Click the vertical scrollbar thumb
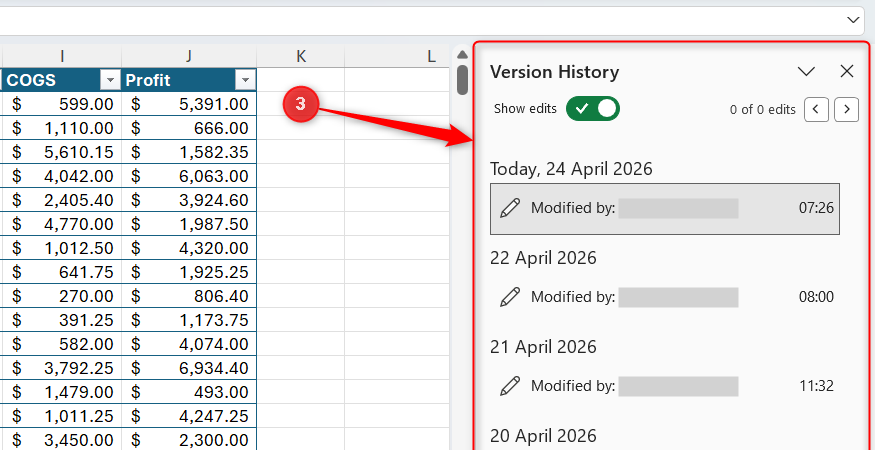Viewport: 875px width, 450px height. point(462,80)
